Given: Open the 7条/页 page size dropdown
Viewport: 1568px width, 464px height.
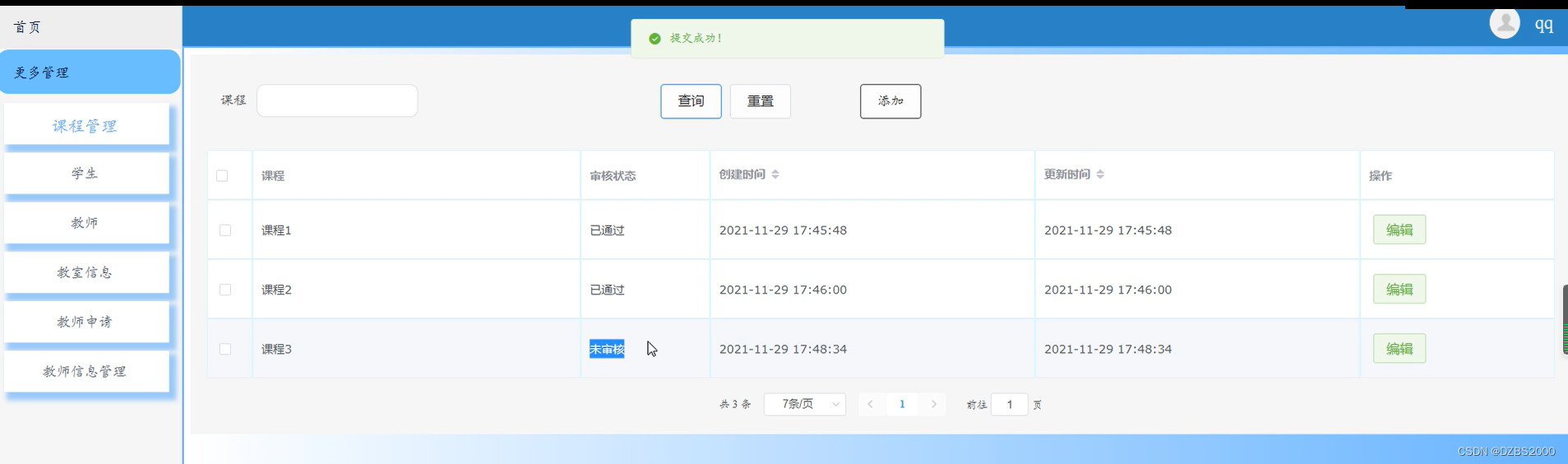Looking at the screenshot, I should click(805, 404).
